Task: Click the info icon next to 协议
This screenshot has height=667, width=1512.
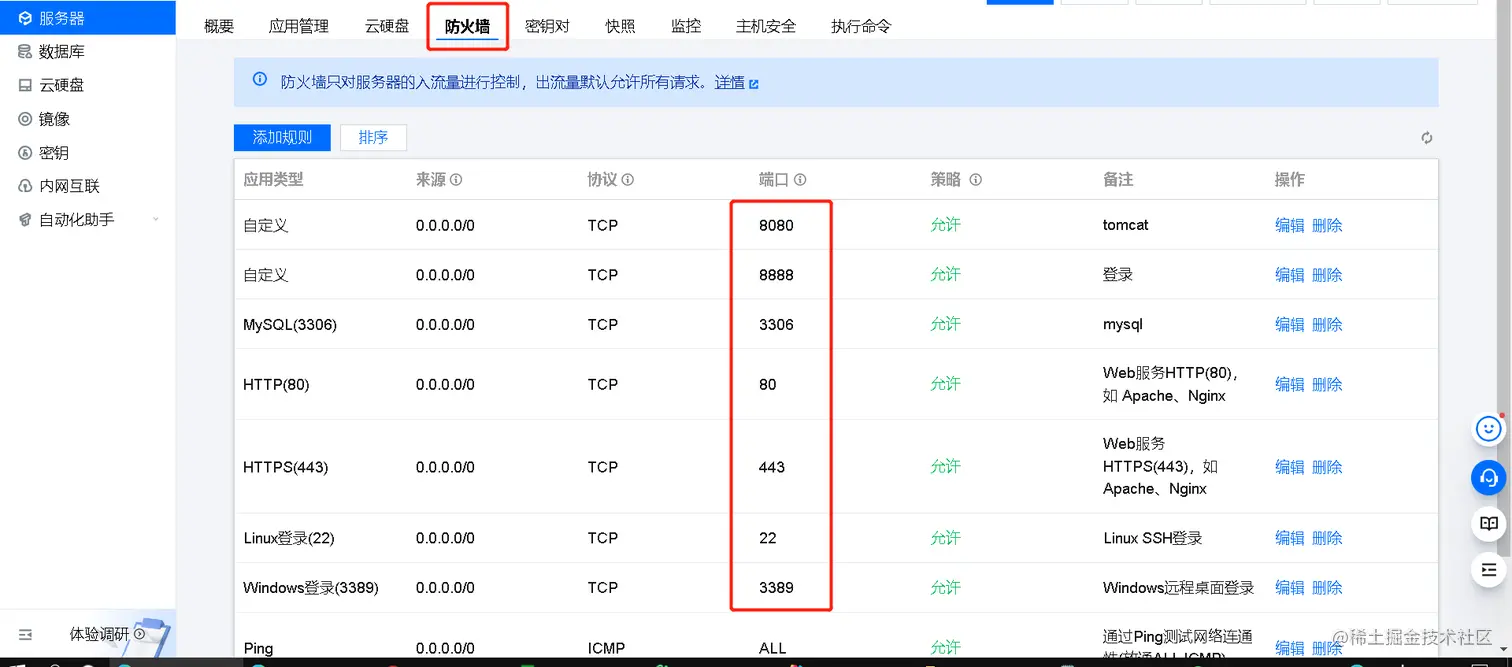Action: 628,180
